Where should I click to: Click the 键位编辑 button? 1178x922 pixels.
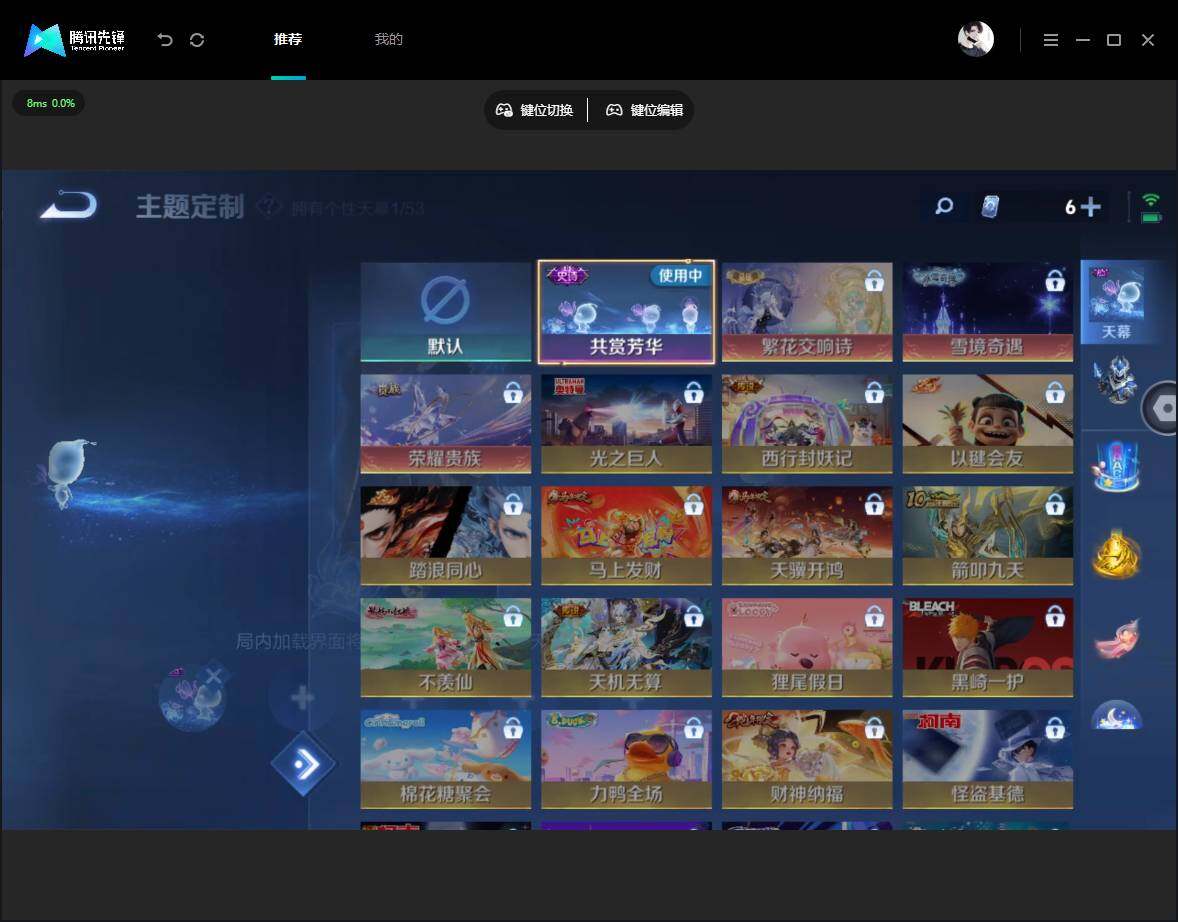[645, 110]
